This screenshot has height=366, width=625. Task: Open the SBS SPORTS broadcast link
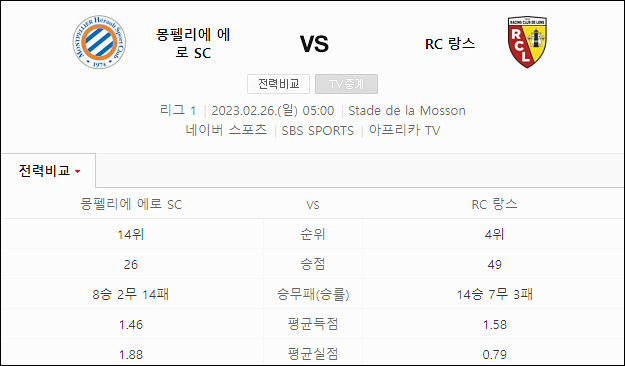(318, 131)
